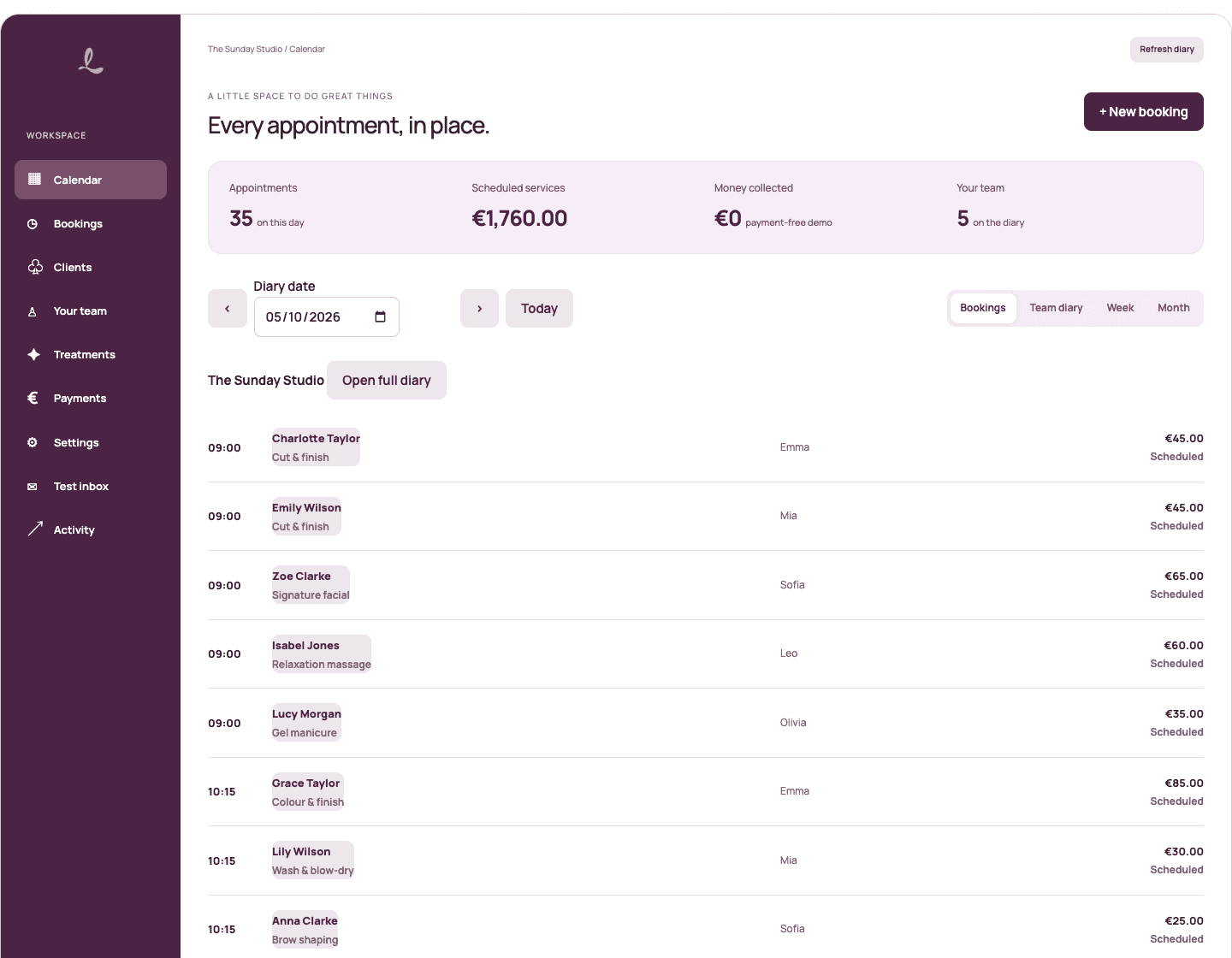1232x958 pixels.
Task: Click staff name Olivia in Lucy Morgan row
Action: point(793,723)
